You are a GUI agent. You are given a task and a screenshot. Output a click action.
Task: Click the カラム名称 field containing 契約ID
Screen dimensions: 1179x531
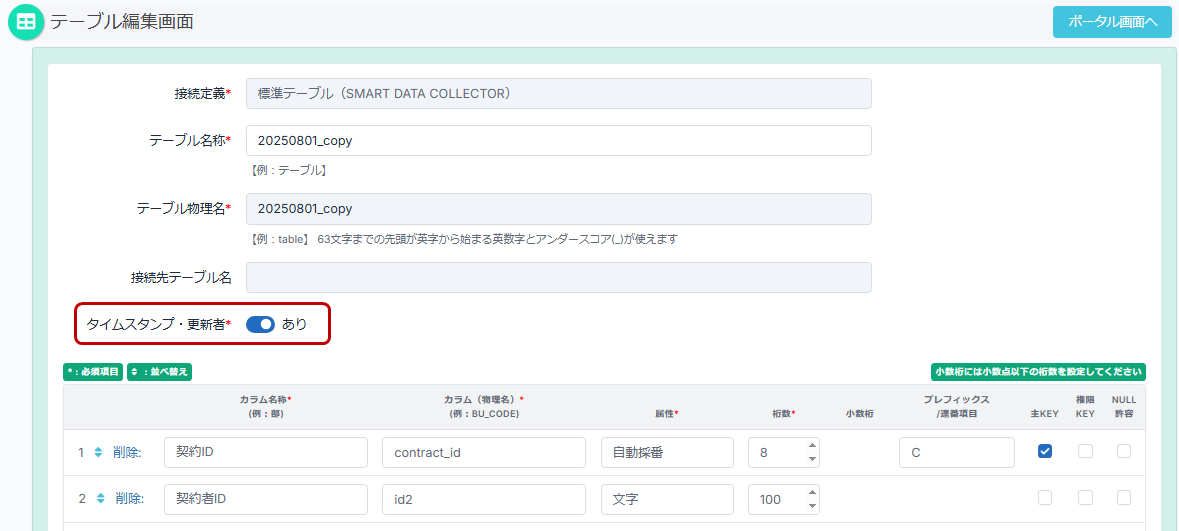[265, 452]
